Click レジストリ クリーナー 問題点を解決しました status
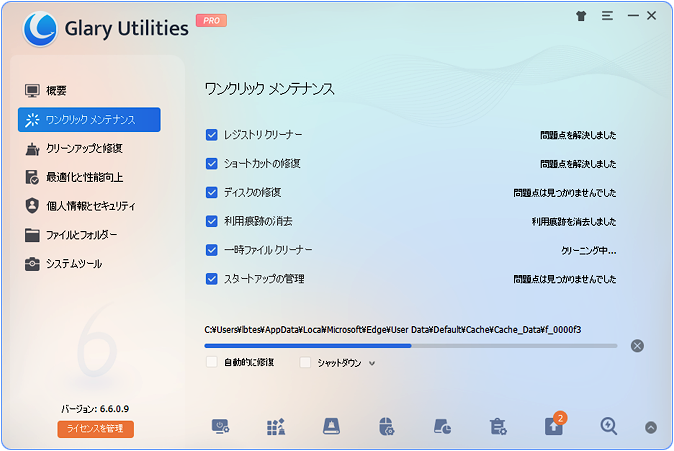This screenshot has width=674, height=451. 578,135
